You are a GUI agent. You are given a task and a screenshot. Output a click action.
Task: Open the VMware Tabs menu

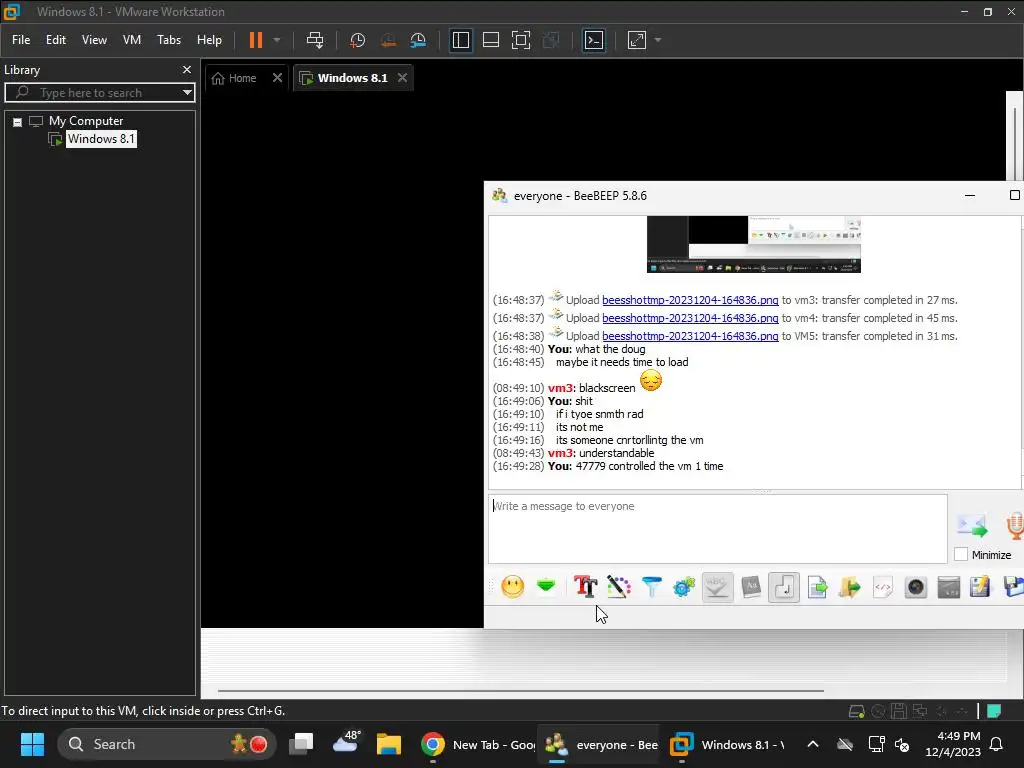pyautogui.click(x=168, y=40)
